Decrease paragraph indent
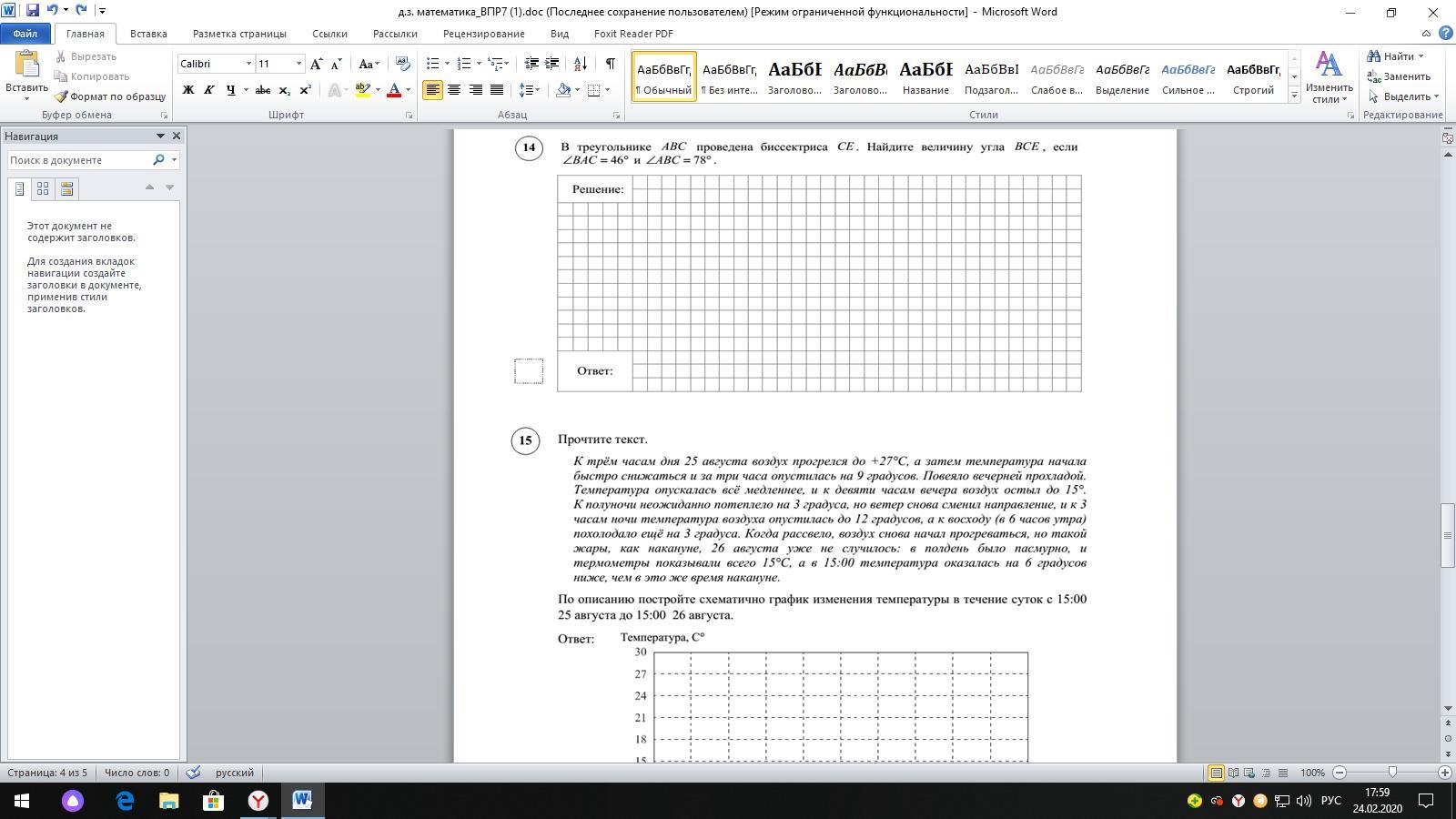The image size is (1456, 819). 531,64
